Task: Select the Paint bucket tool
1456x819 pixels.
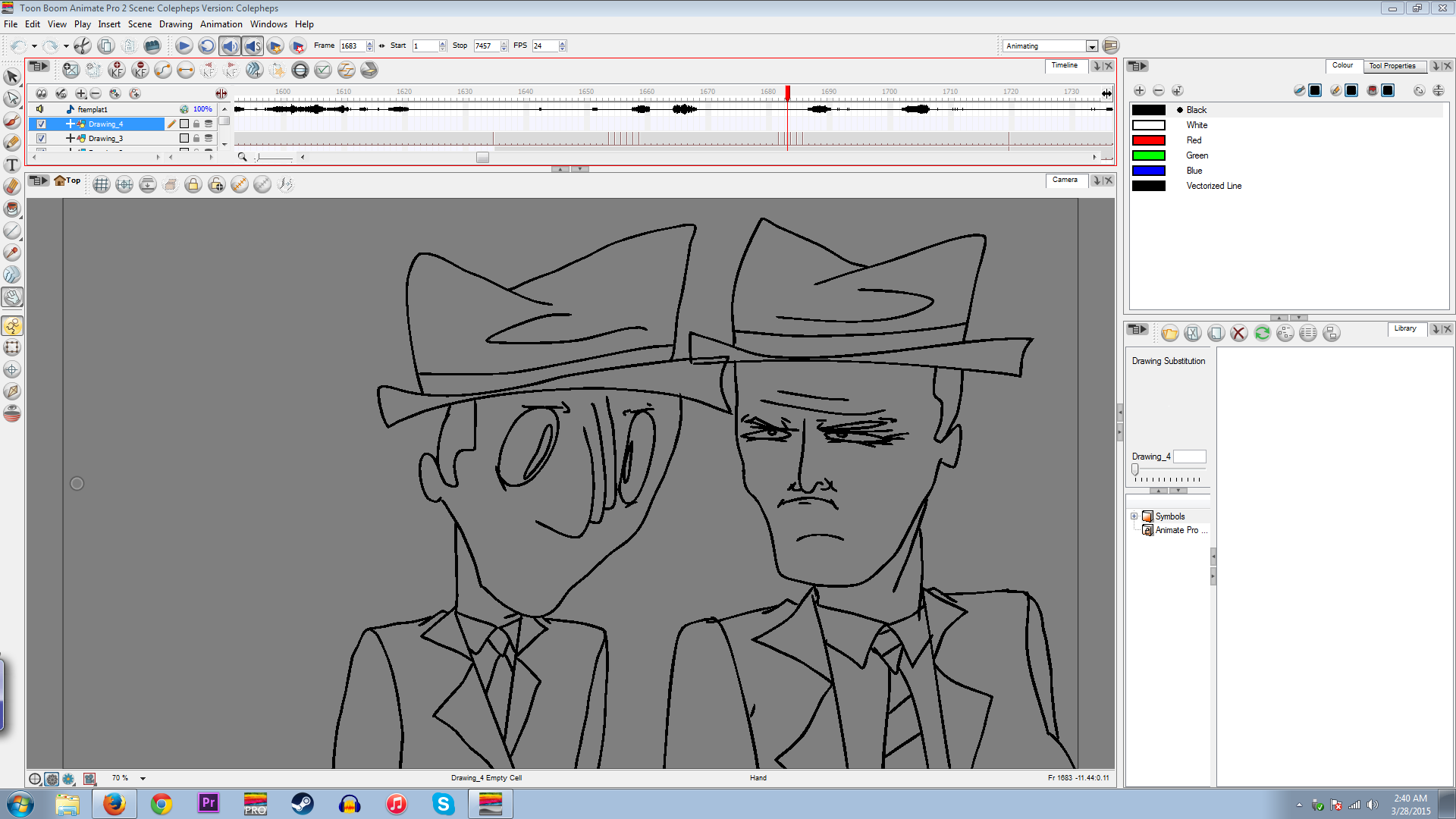Action: pyautogui.click(x=12, y=209)
